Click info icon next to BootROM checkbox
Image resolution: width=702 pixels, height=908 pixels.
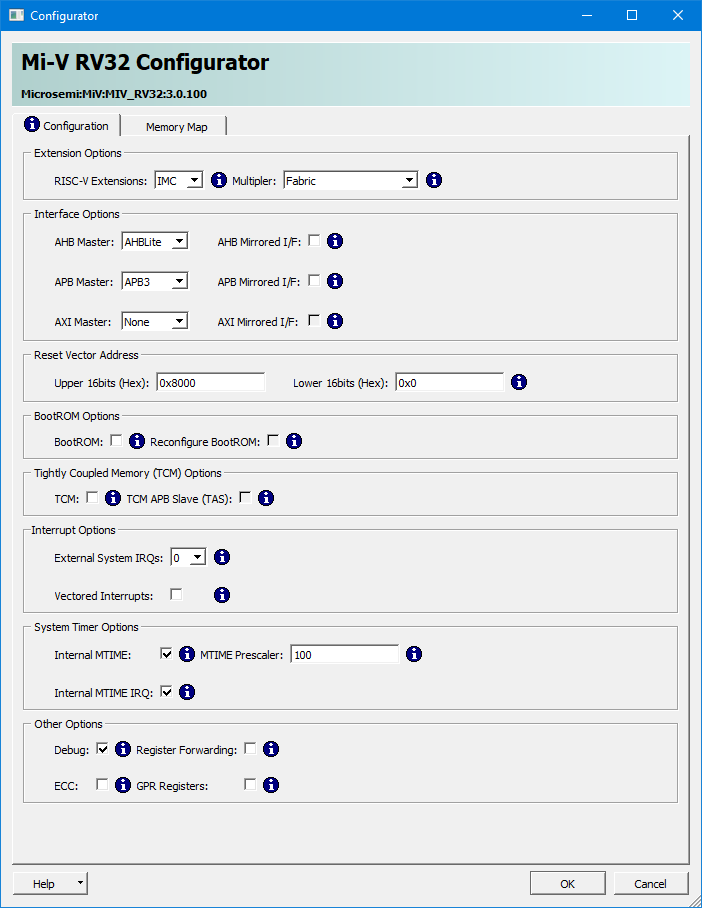137,441
